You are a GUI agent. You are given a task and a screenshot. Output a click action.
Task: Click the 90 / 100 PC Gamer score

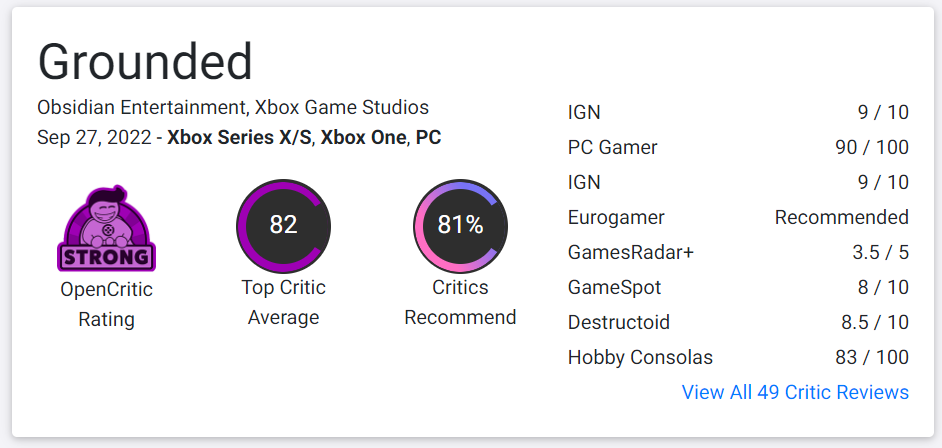tap(872, 147)
